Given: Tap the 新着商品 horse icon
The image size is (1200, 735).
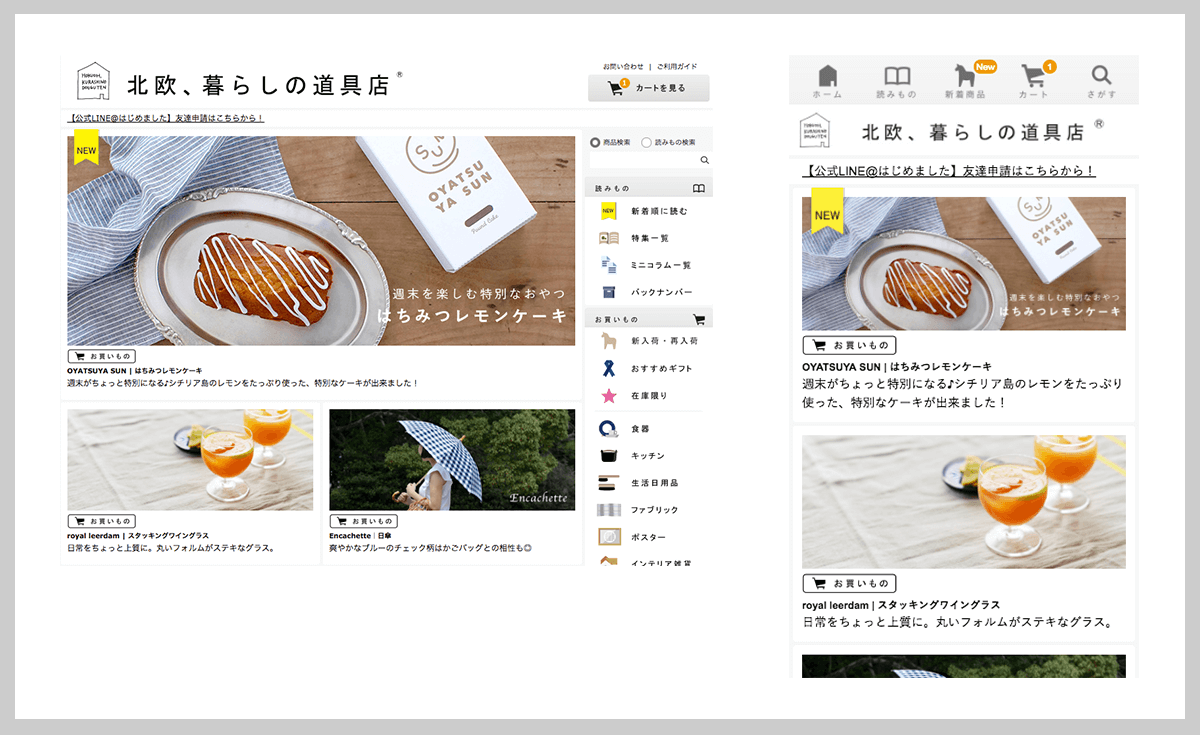Looking at the screenshot, I should point(968,76).
